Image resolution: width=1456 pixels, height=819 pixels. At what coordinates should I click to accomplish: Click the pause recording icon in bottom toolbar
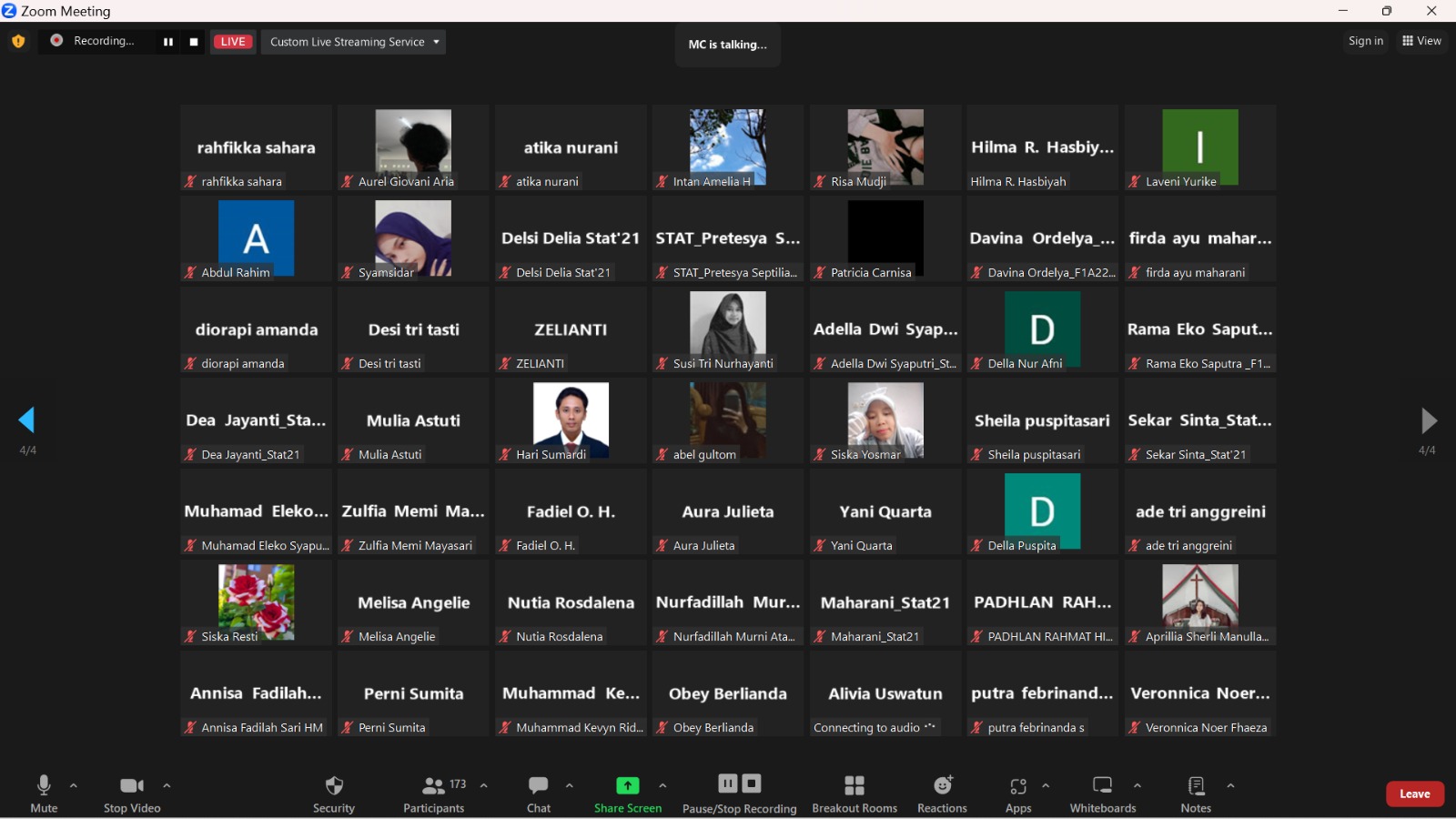click(728, 784)
